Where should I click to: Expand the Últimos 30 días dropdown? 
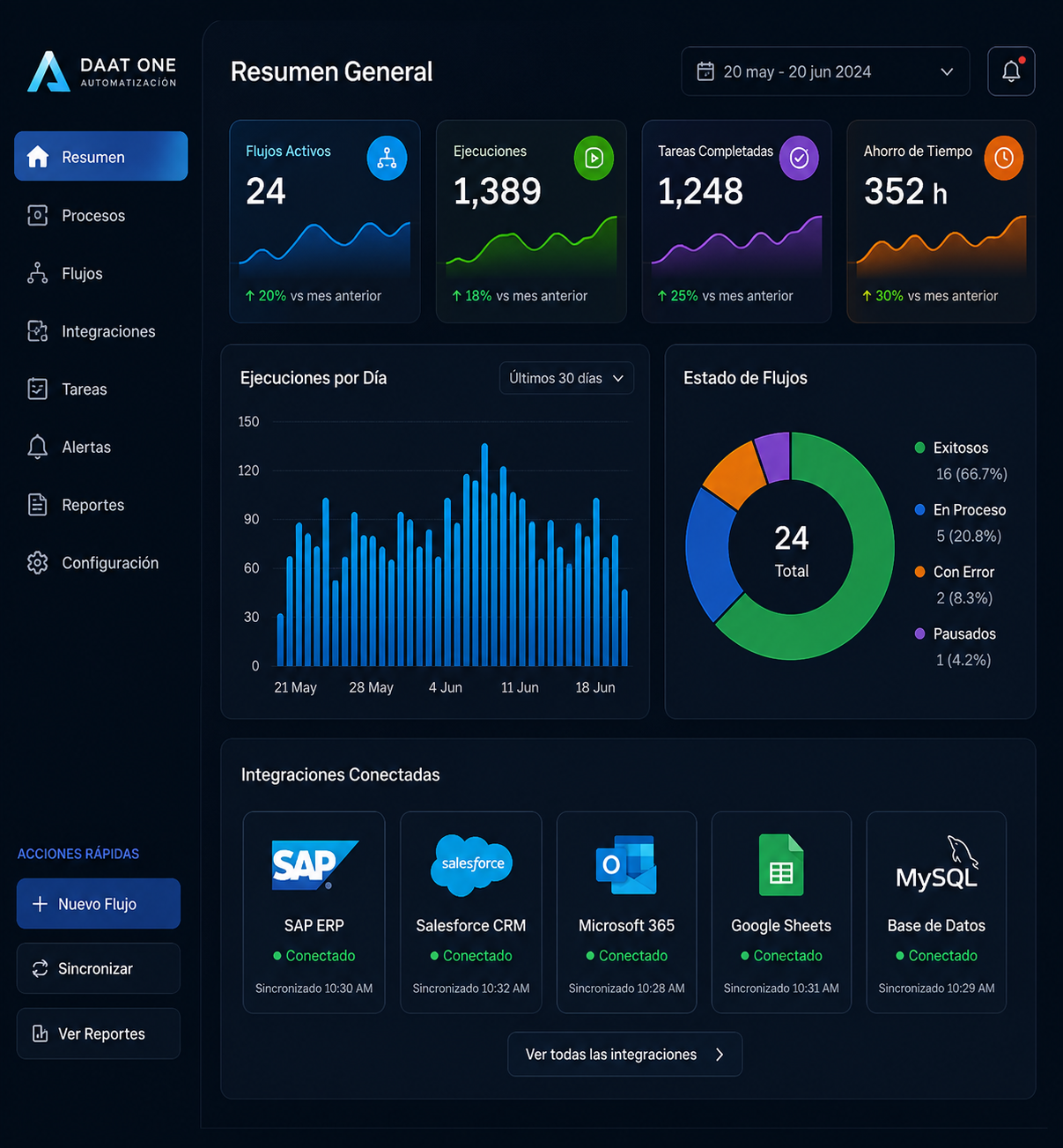coord(566,378)
